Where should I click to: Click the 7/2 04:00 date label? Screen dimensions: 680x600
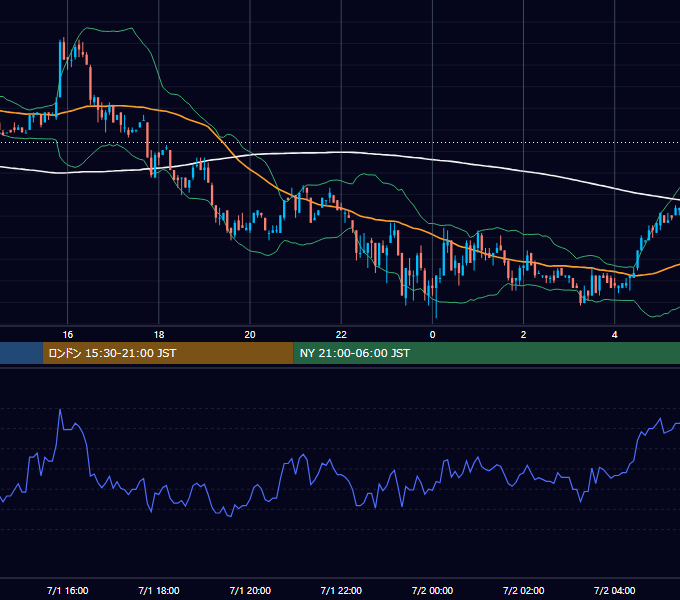pyautogui.click(x=615, y=590)
